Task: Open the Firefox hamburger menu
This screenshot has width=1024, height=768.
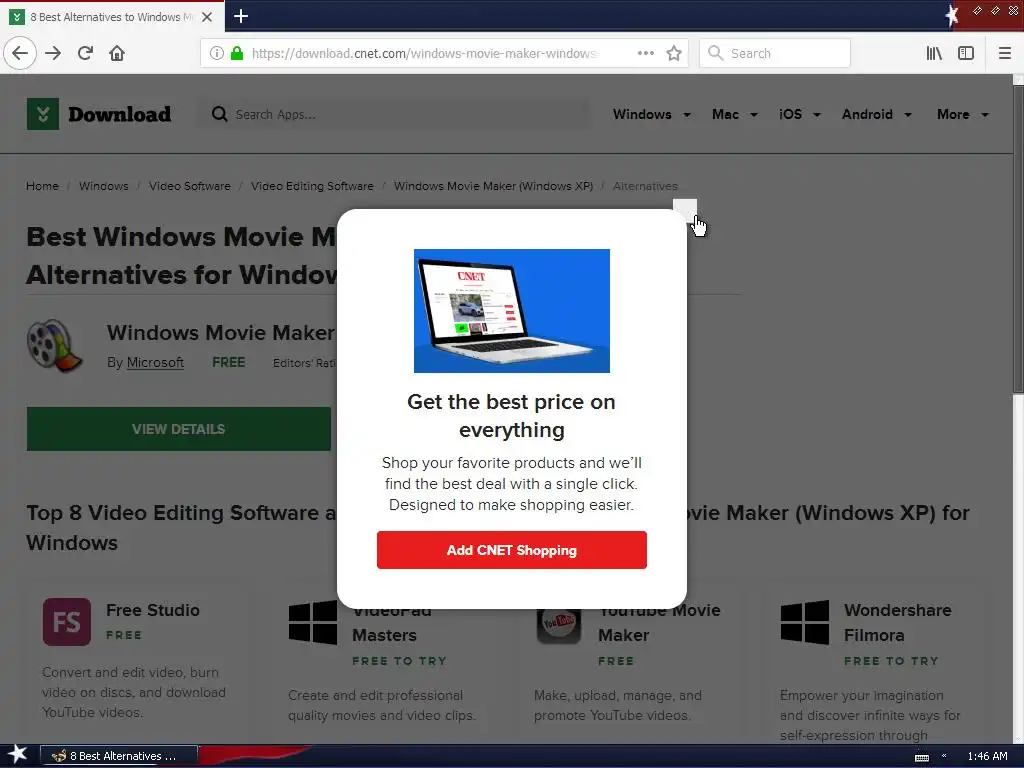Action: [x=1004, y=53]
